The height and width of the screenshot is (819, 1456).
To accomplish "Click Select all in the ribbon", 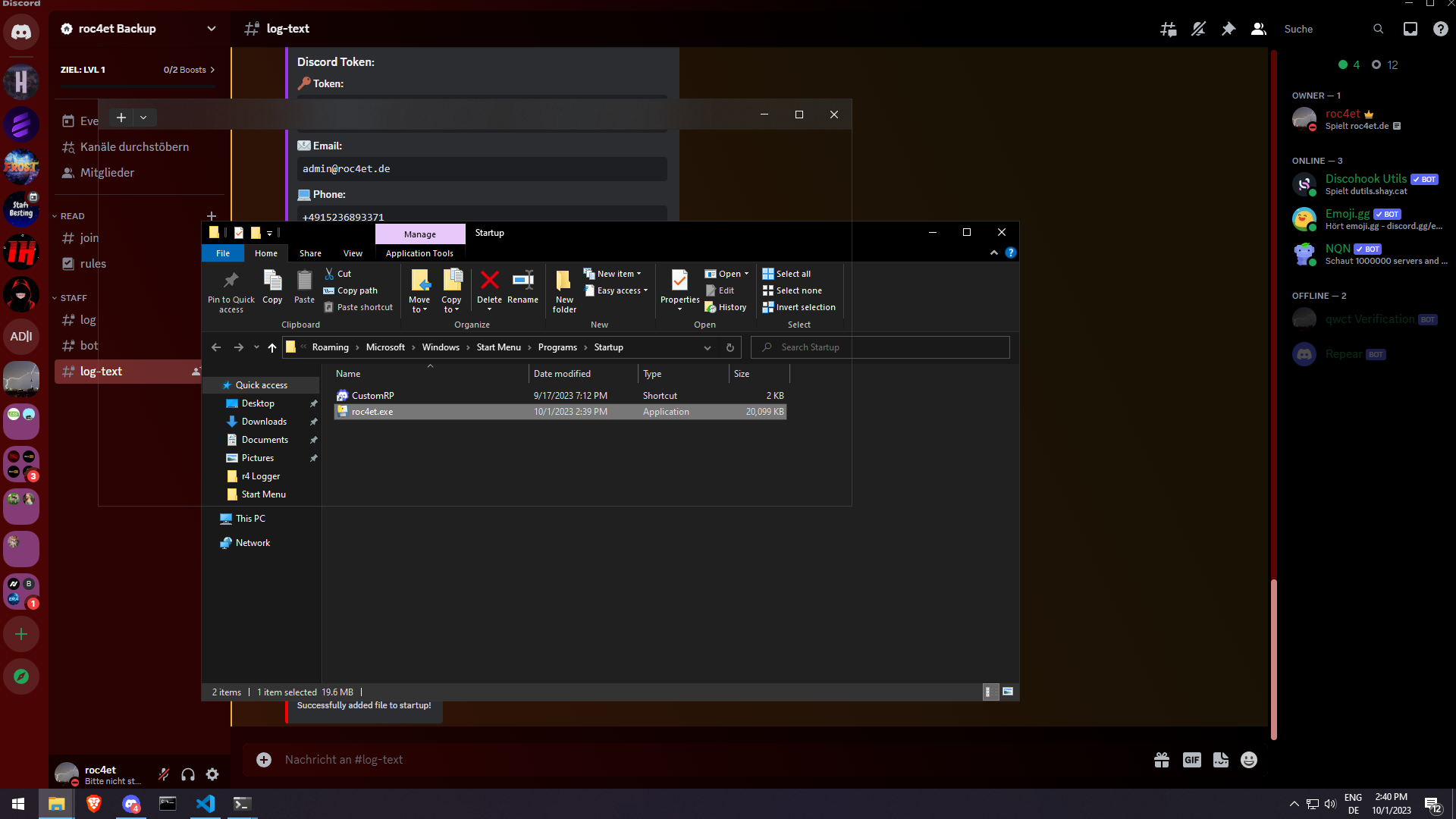I will tap(786, 274).
